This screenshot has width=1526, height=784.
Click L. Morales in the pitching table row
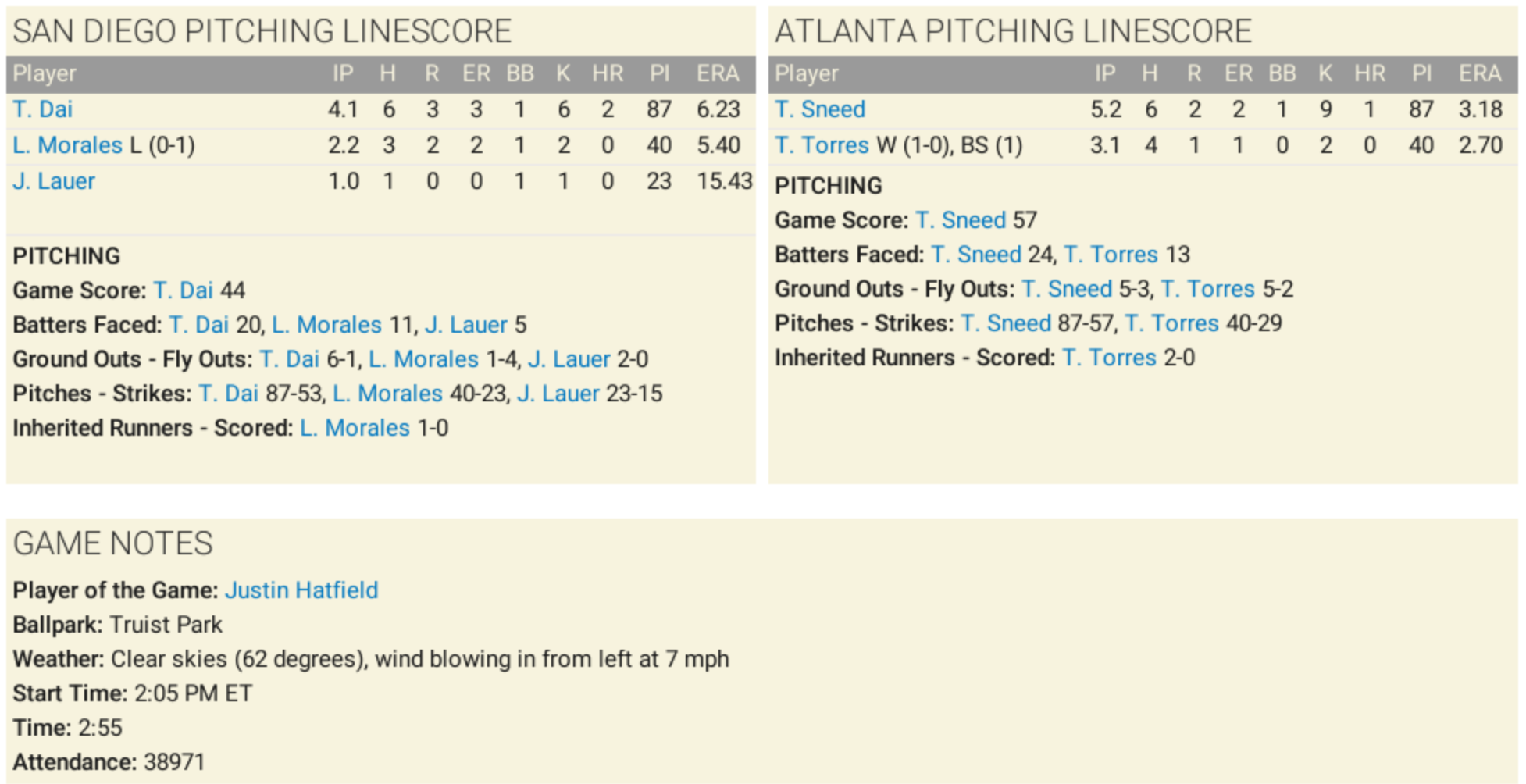[x=68, y=145]
